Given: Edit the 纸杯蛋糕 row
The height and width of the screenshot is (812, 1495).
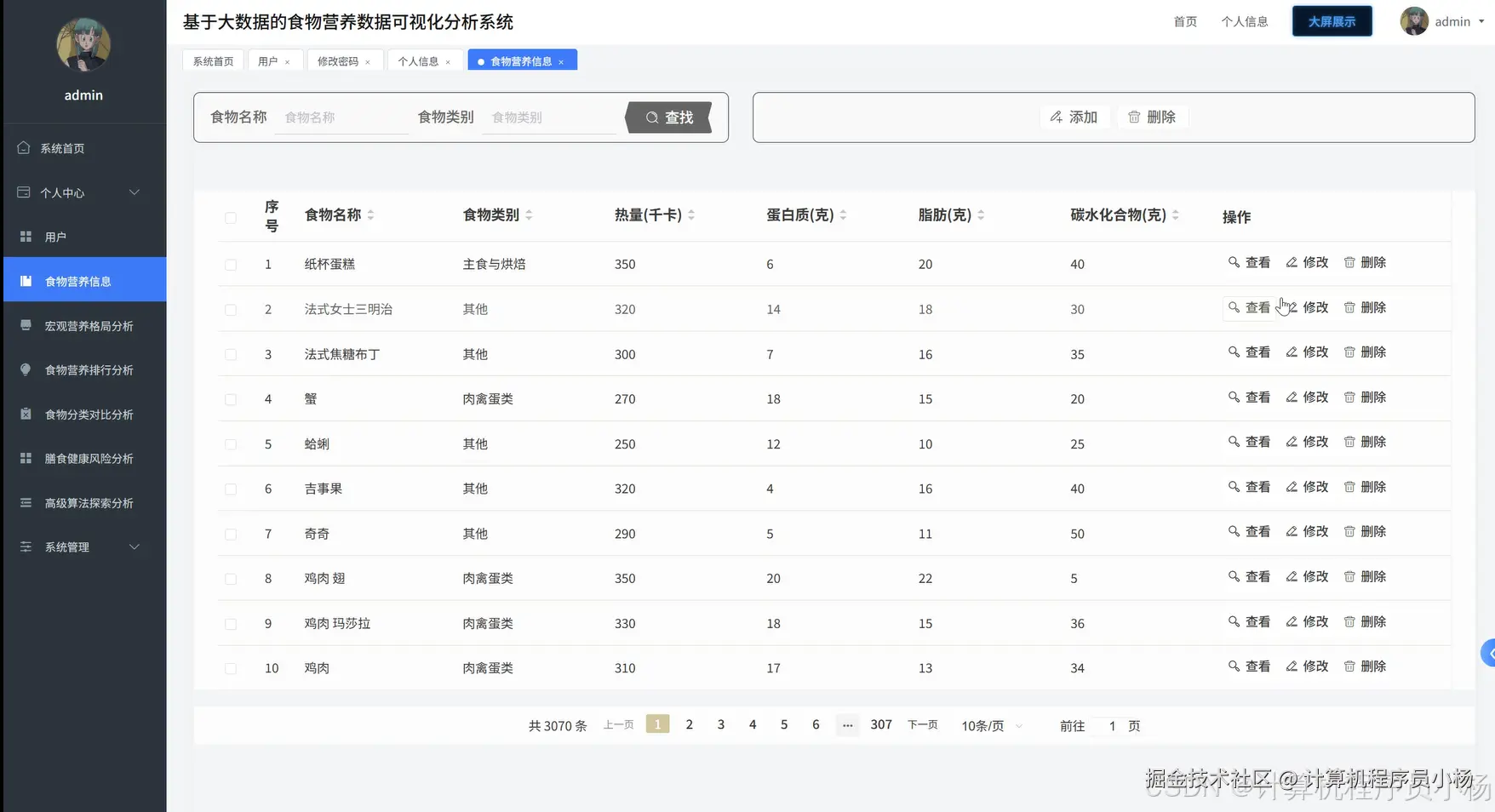Looking at the screenshot, I should (x=1307, y=262).
